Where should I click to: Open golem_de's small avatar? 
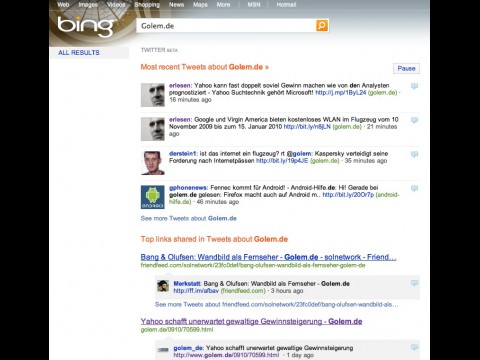(x=163, y=350)
